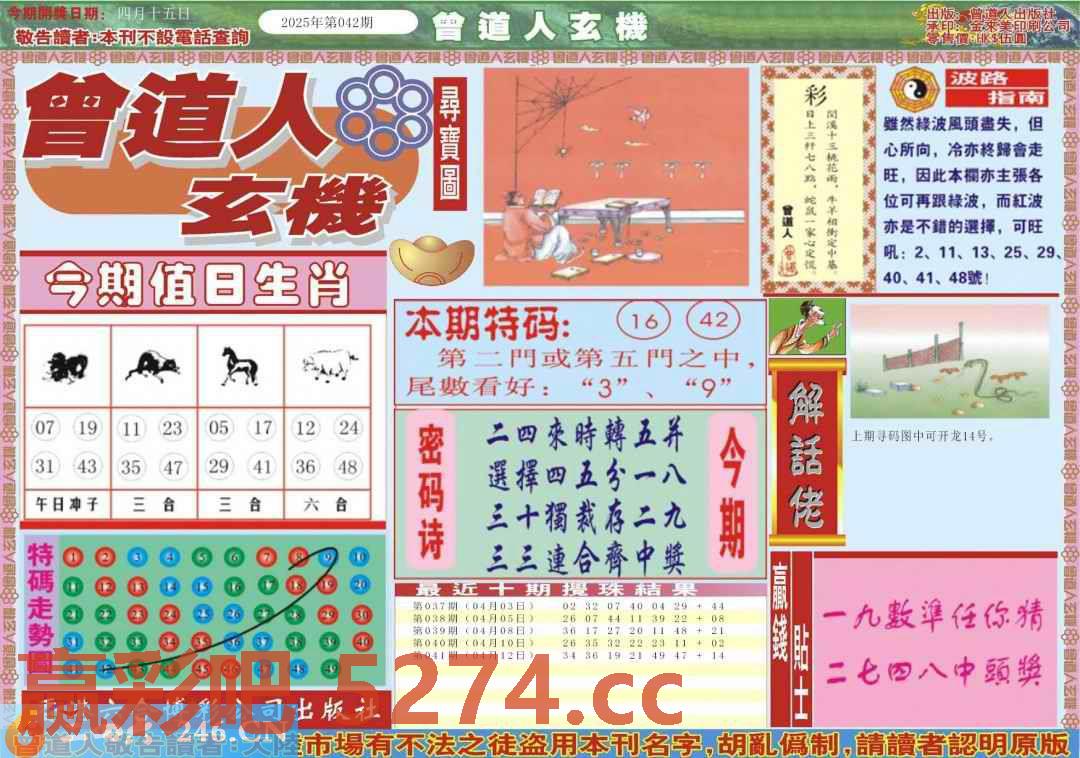The height and width of the screenshot is (758, 1080).
Task: Click the red 尋寶圖 vertical label
Action: pos(450,143)
